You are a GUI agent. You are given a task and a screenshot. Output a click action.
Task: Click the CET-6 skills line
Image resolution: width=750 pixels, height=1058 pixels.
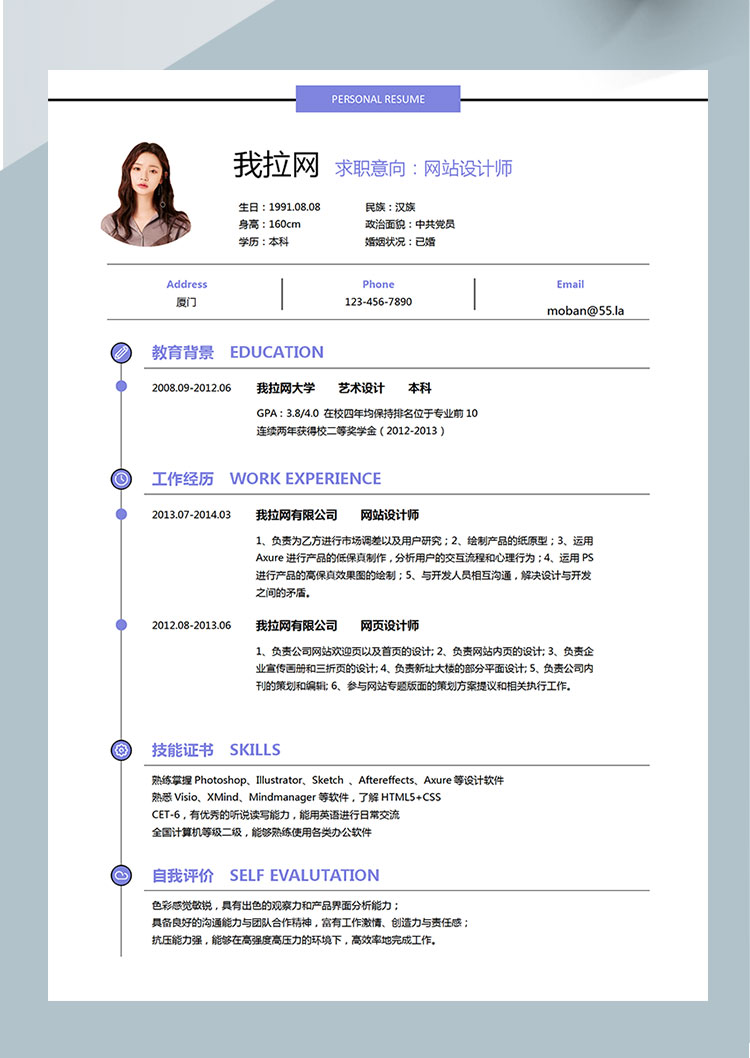[x=276, y=814]
